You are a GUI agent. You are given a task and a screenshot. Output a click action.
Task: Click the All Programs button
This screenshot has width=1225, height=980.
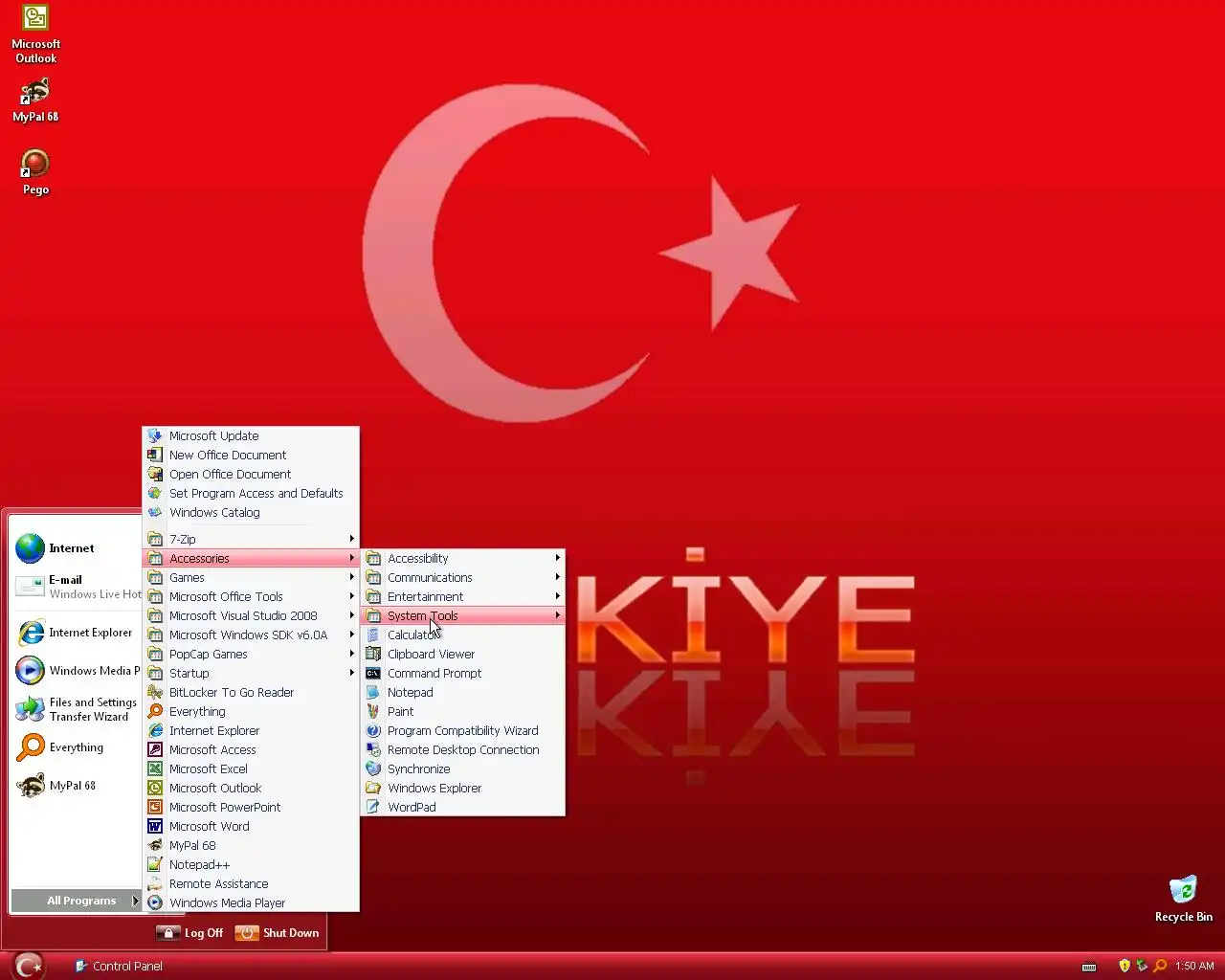coord(77,901)
